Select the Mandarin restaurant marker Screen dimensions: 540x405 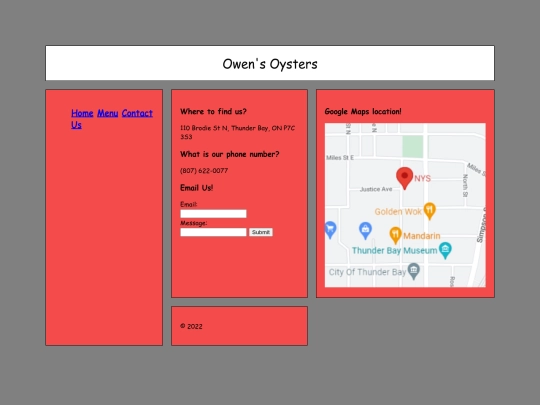395,235
